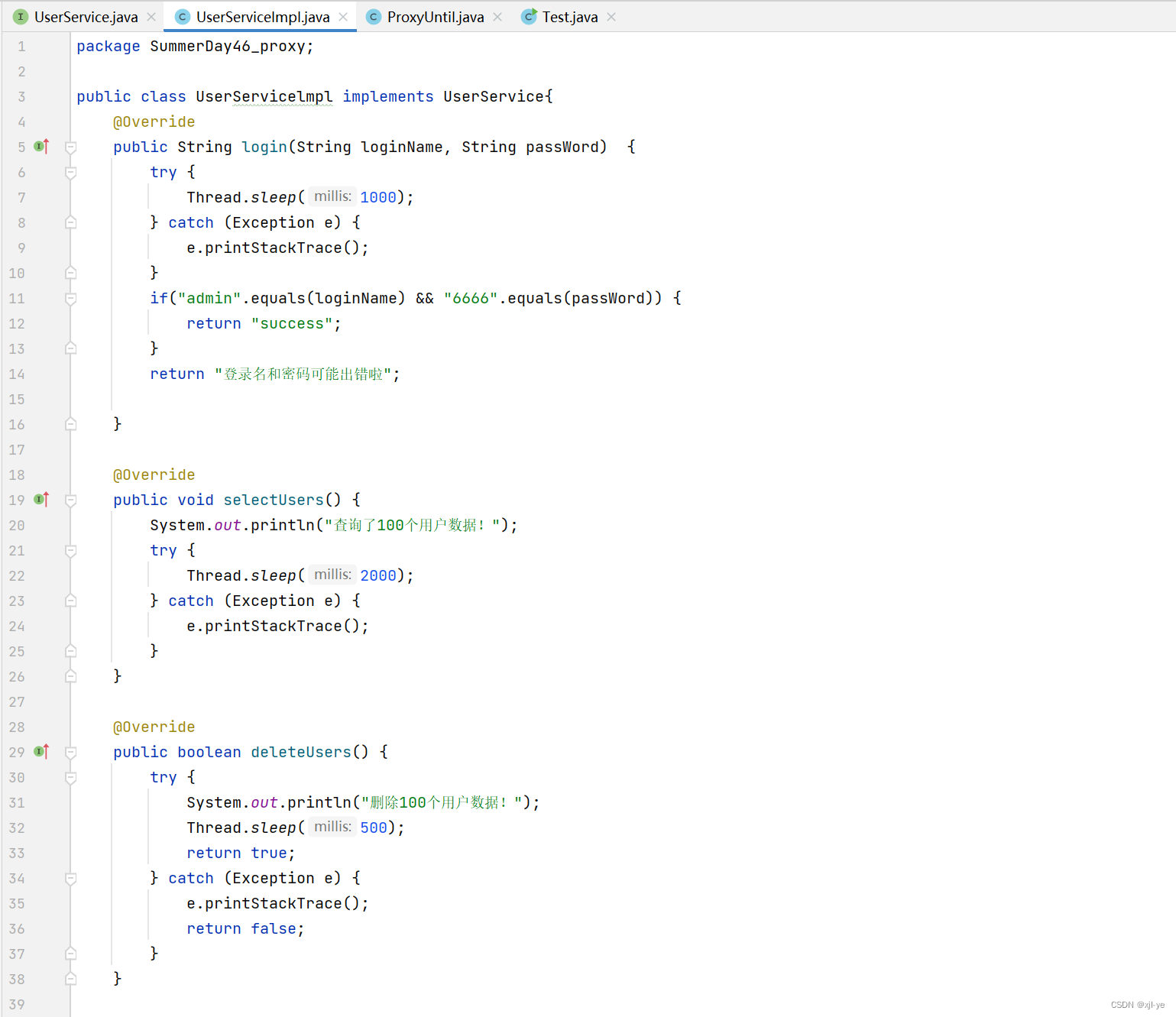Collapse the catch block at line 8
The height and width of the screenshot is (1017, 1176).
70,222
